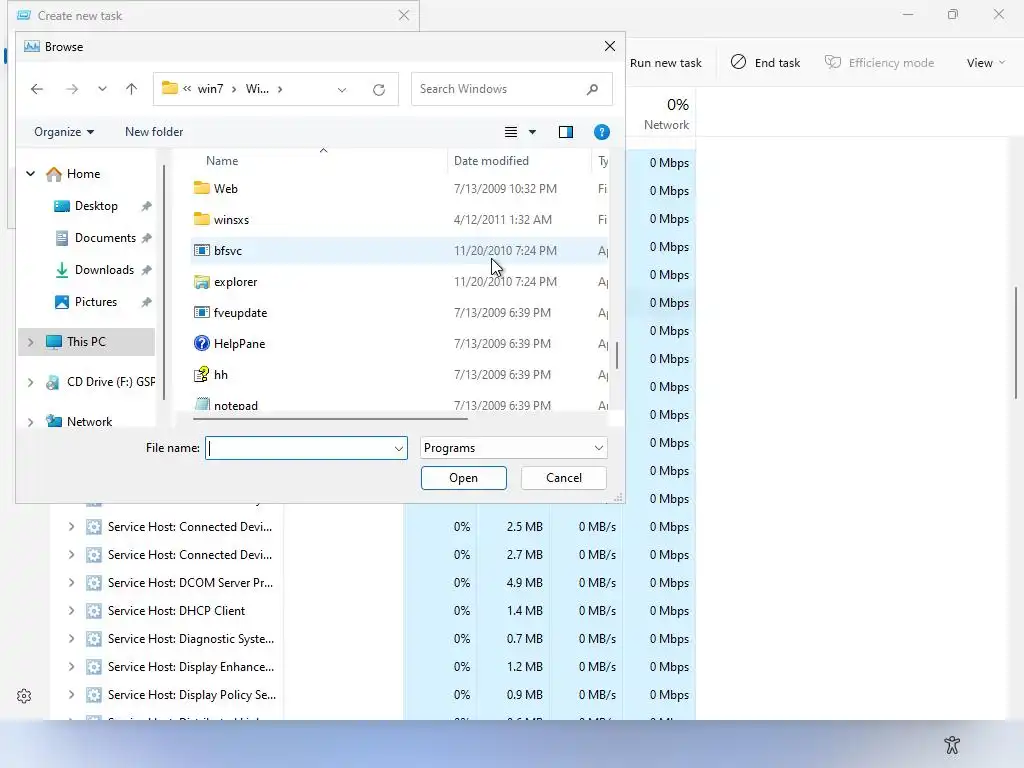
Task: Open the Browse dialog help
Action: [601, 132]
